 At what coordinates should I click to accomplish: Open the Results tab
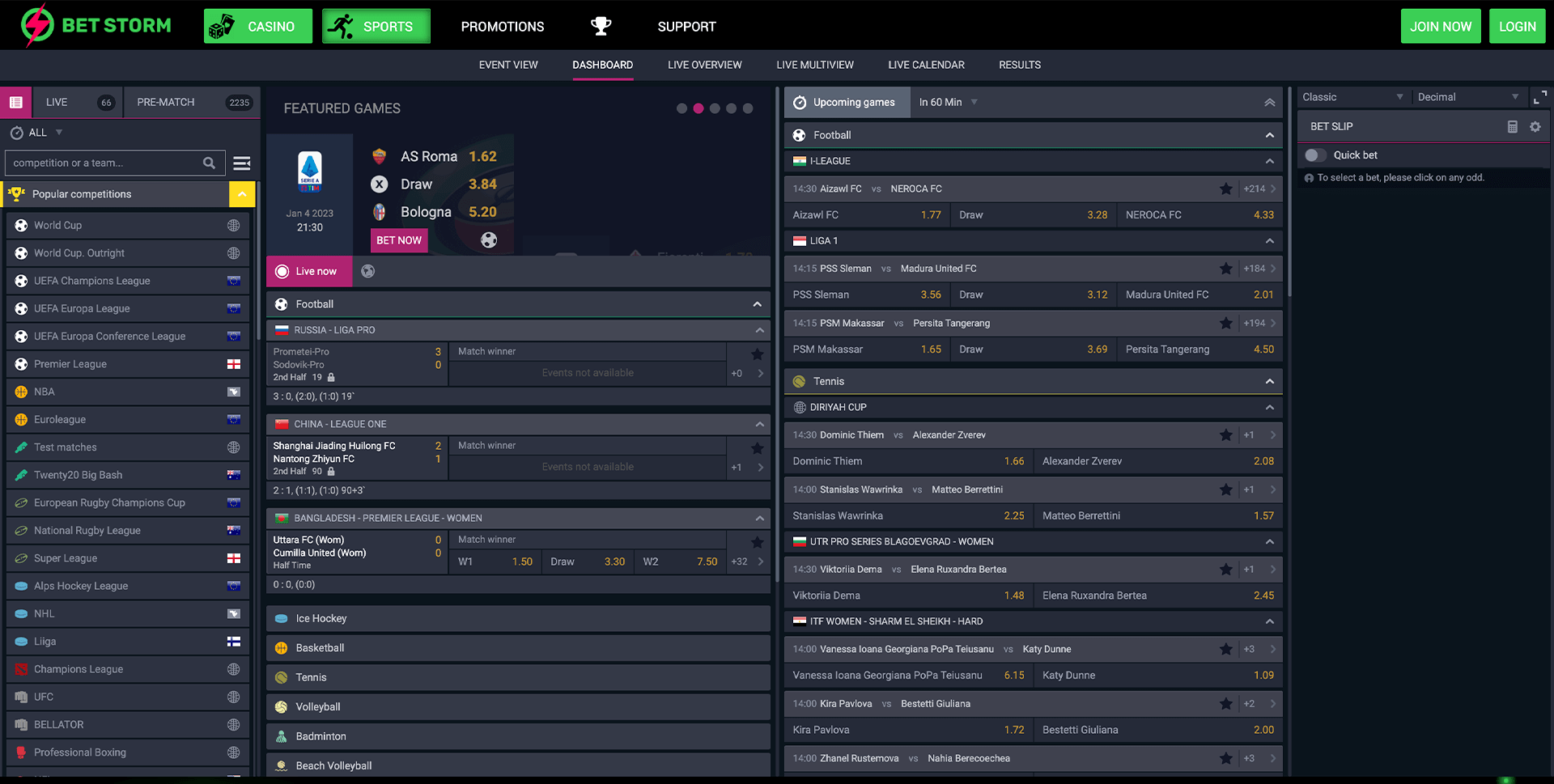1020,65
